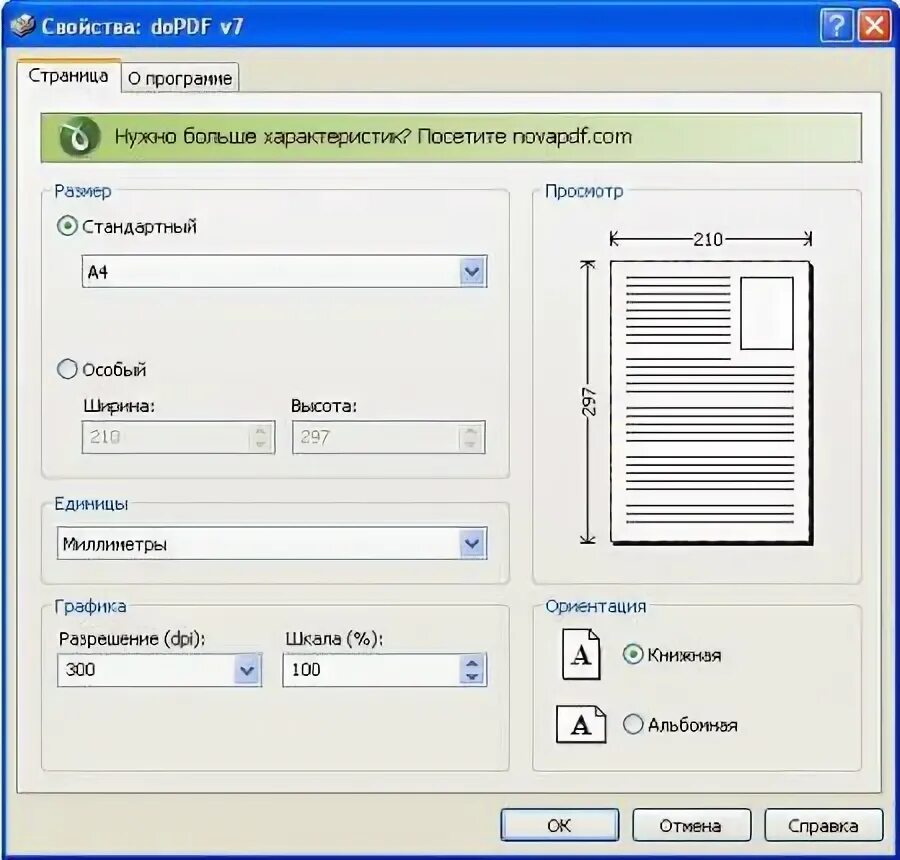Click the Высота: label
900x860 pixels.
(x=324, y=406)
